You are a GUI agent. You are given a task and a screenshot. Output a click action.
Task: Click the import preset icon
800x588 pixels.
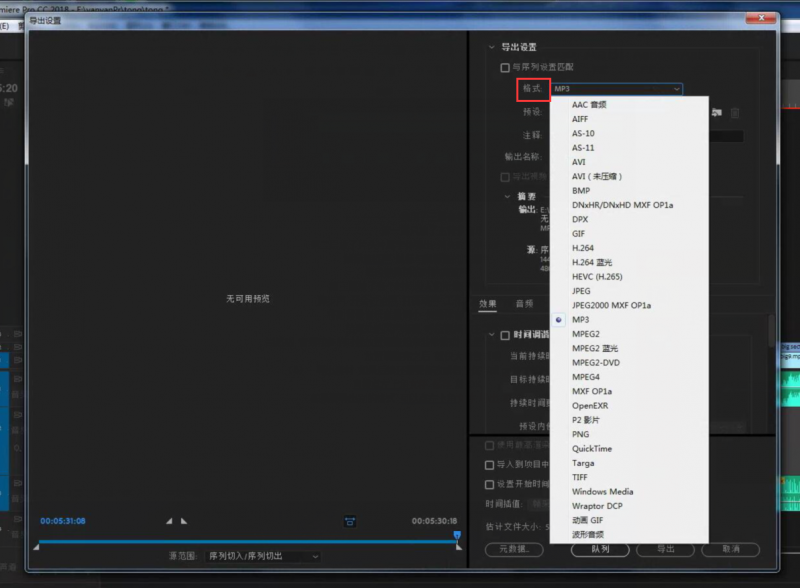[717, 112]
